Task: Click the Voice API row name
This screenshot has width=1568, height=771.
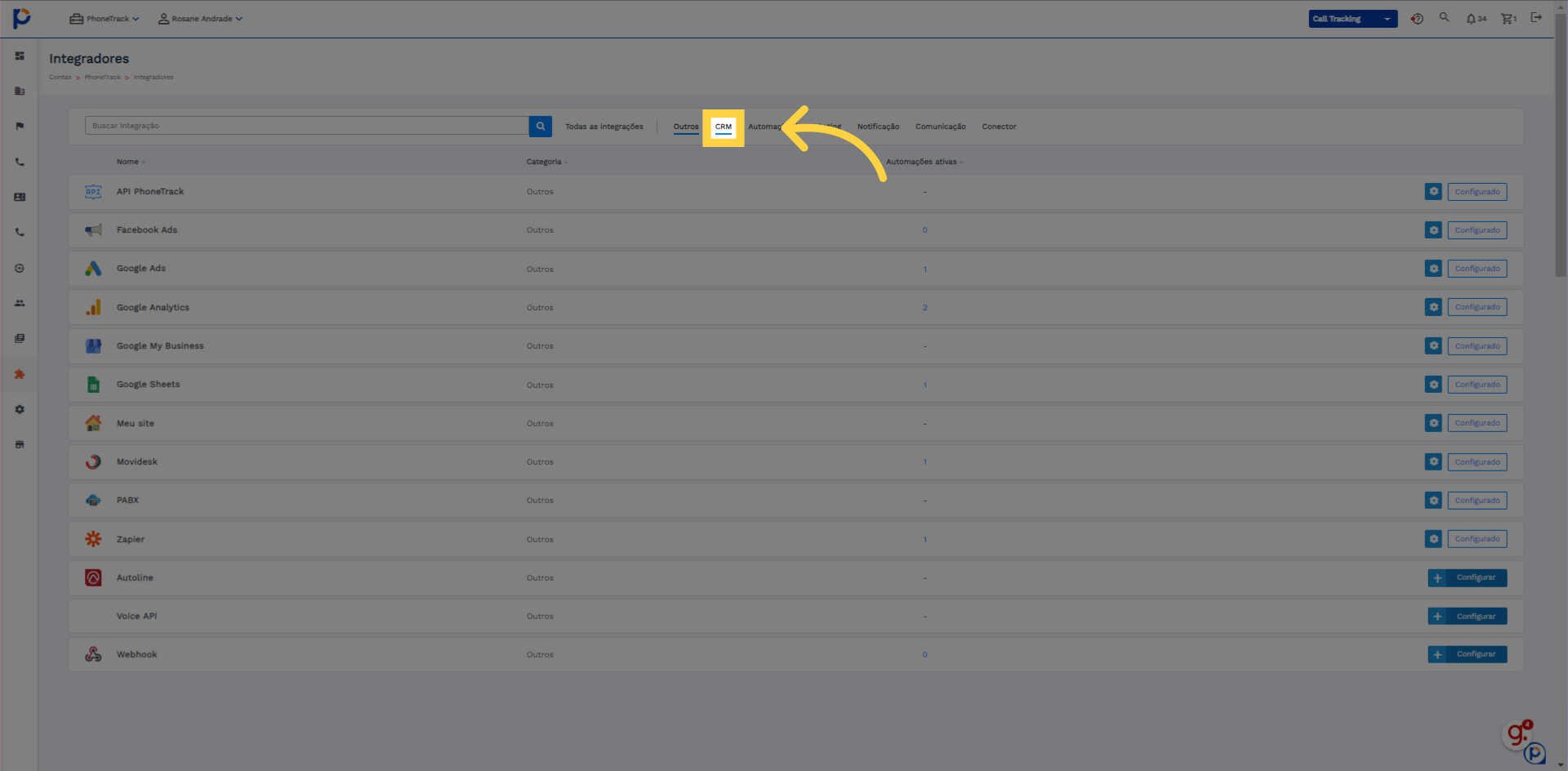Action: [136, 616]
